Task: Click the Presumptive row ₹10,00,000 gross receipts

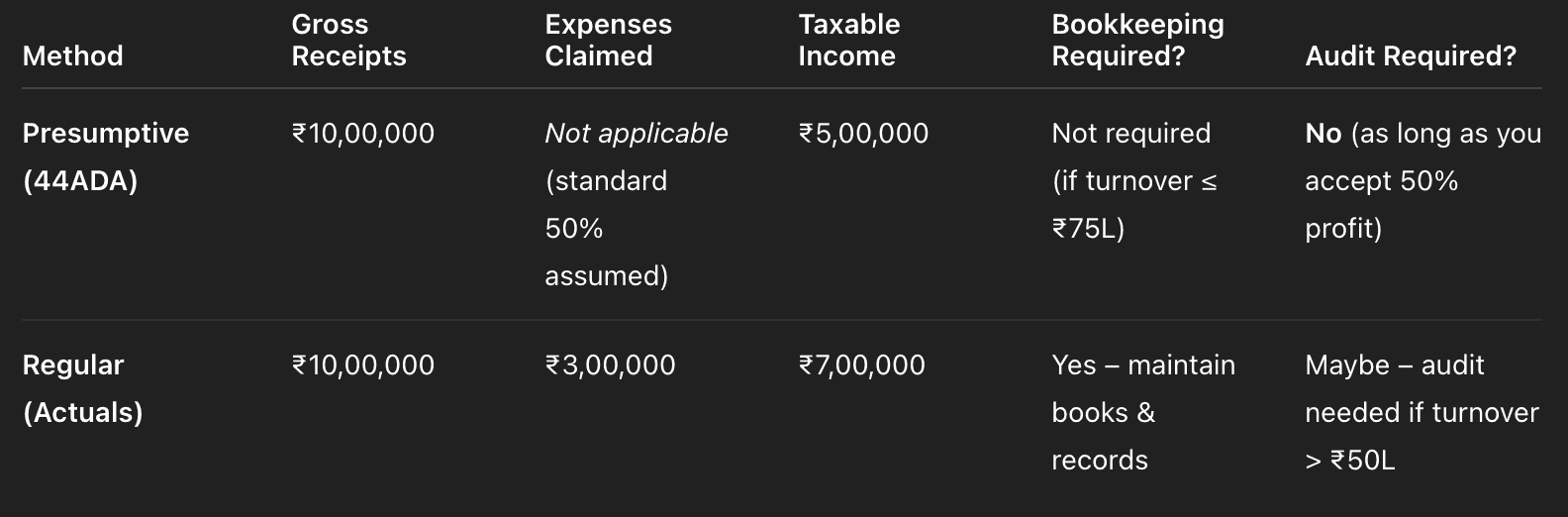Action: click(363, 133)
